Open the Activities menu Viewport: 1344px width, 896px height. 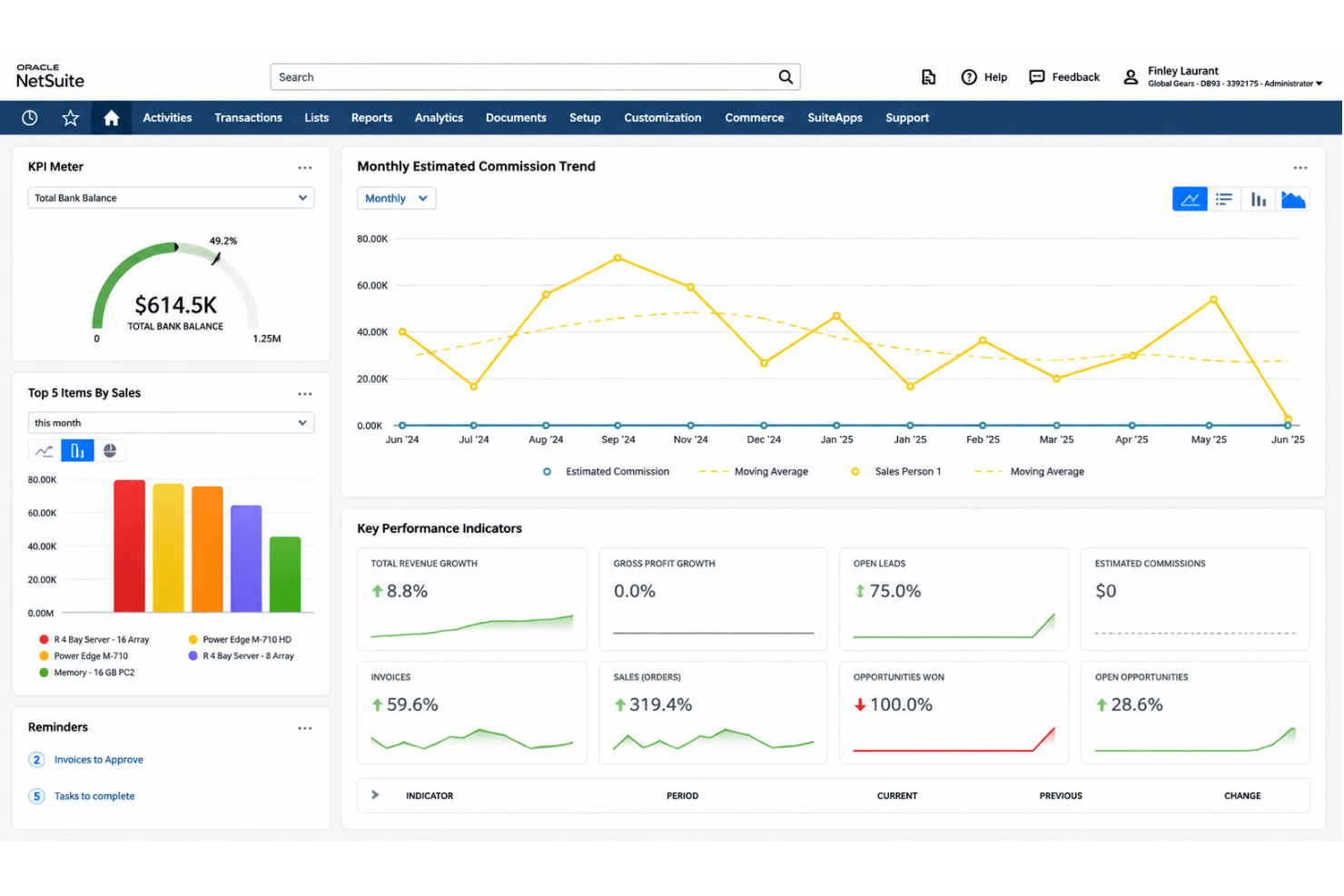coord(167,118)
